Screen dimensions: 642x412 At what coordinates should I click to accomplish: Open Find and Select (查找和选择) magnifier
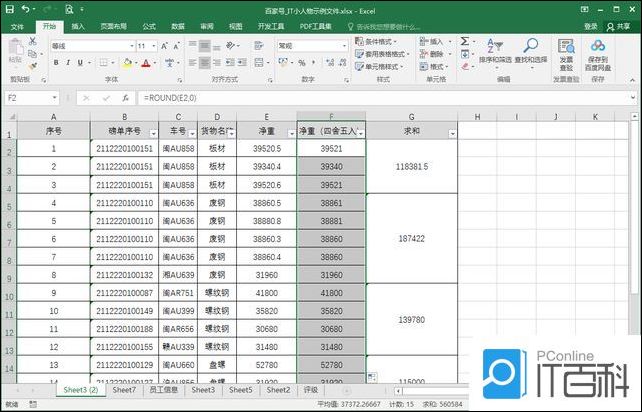point(531,52)
